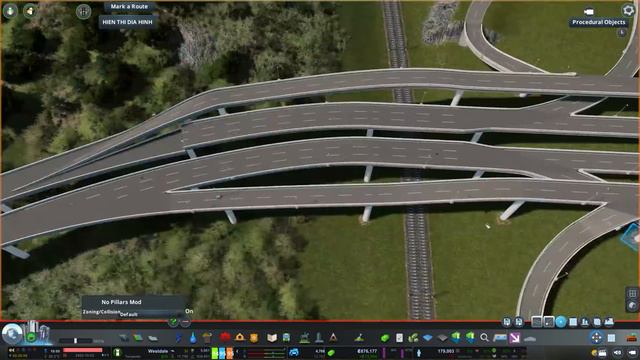640x360 pixels.
Task: Toggle the first square grid mode button
Action: coord(537,322)
